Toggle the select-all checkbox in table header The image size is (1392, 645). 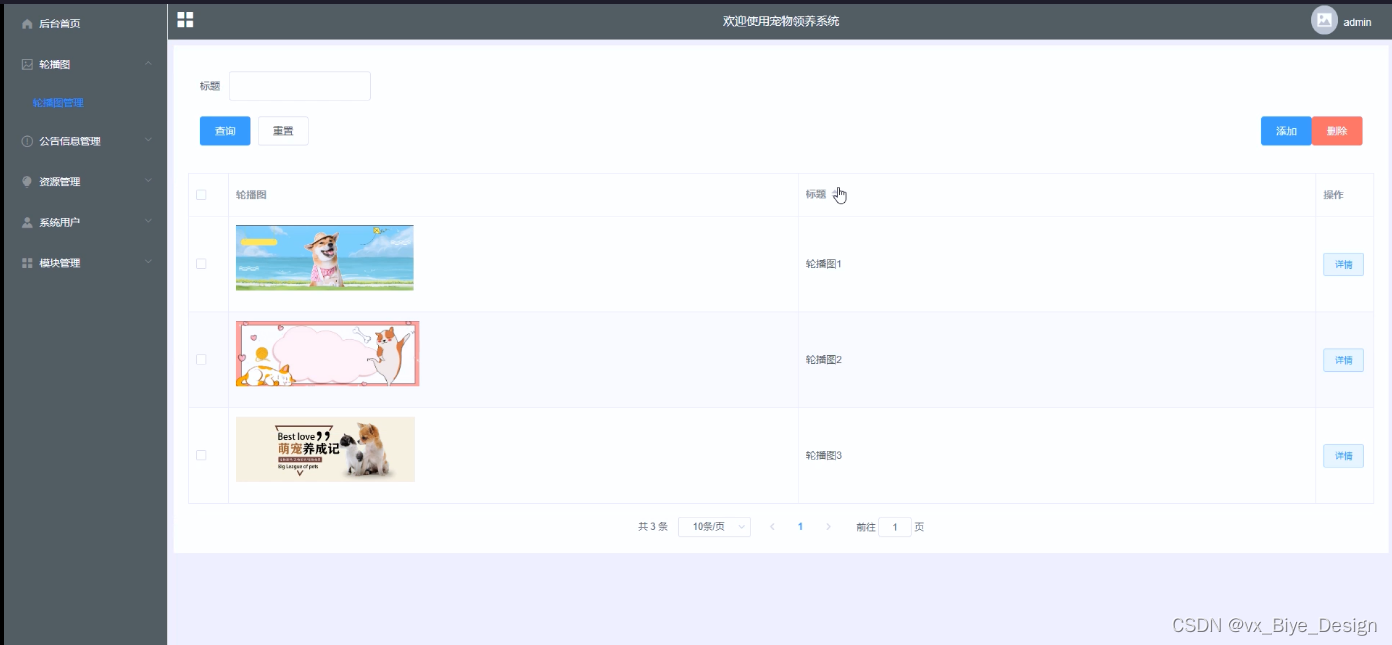click(x=201, y=195)
